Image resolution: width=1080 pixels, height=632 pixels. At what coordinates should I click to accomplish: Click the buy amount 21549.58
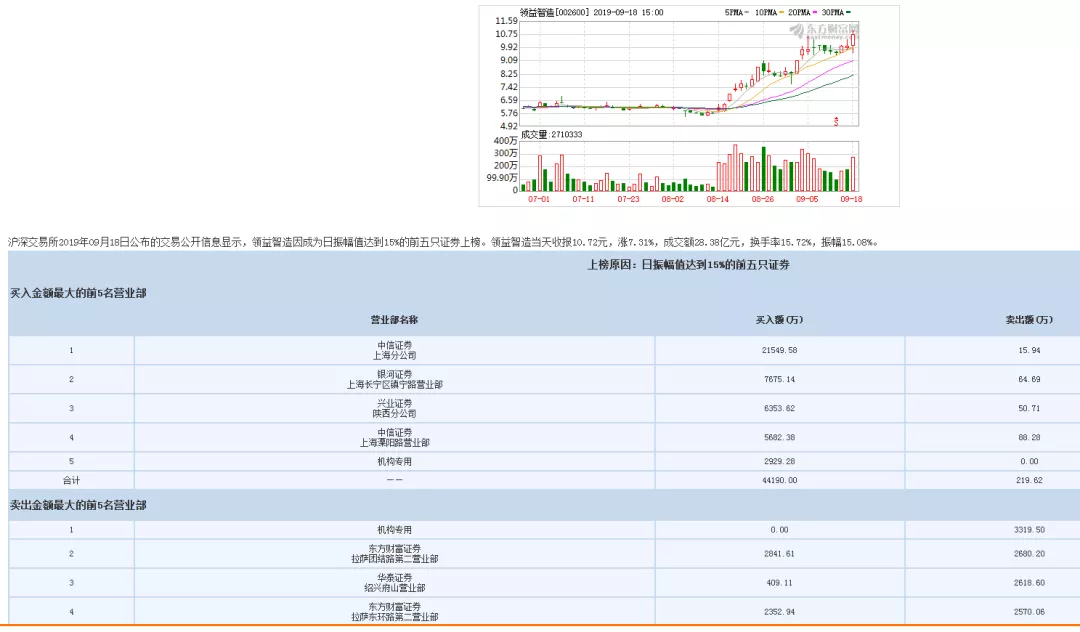click(x=779, y=350)
